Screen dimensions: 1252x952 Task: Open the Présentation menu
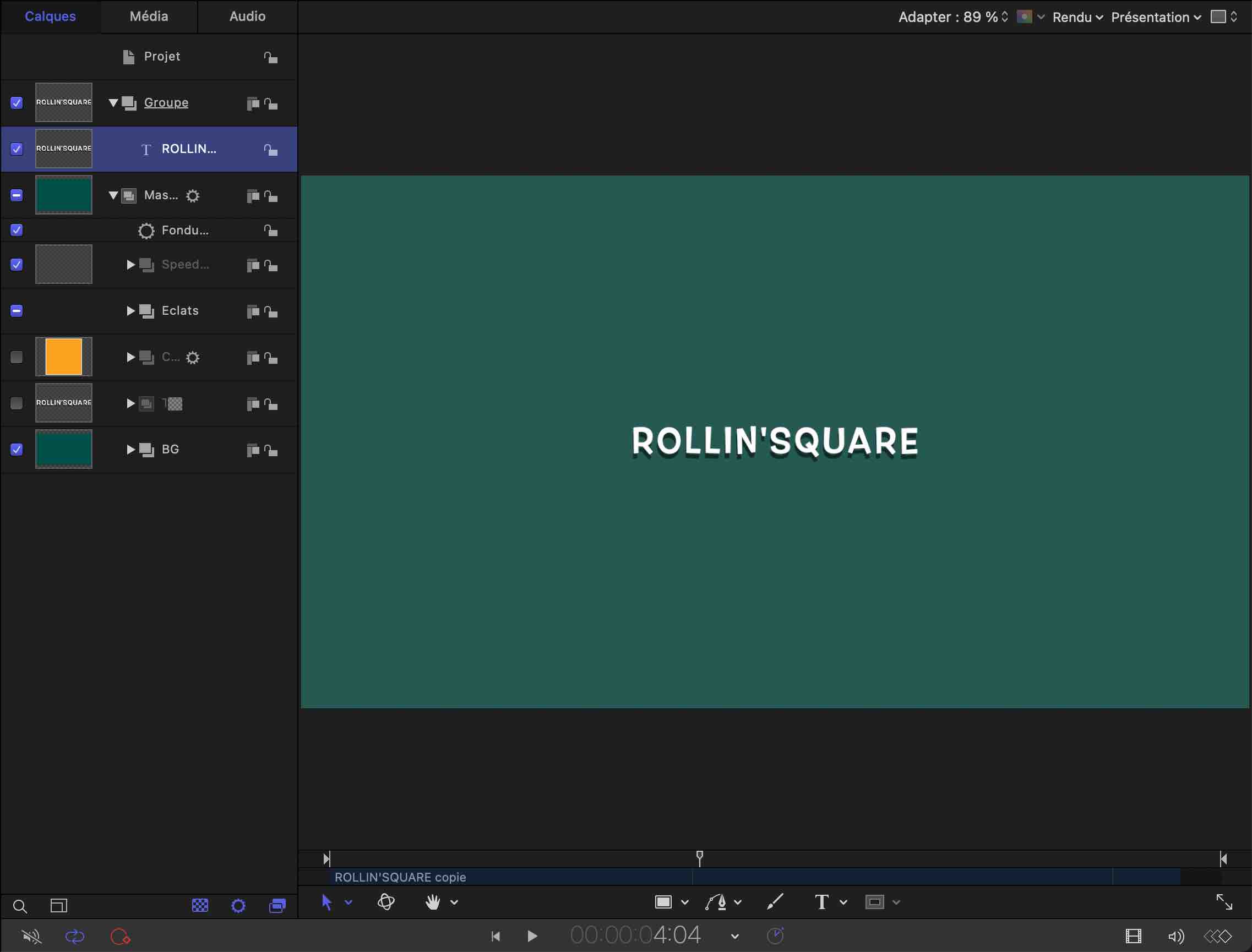(x=1156, y=17)
